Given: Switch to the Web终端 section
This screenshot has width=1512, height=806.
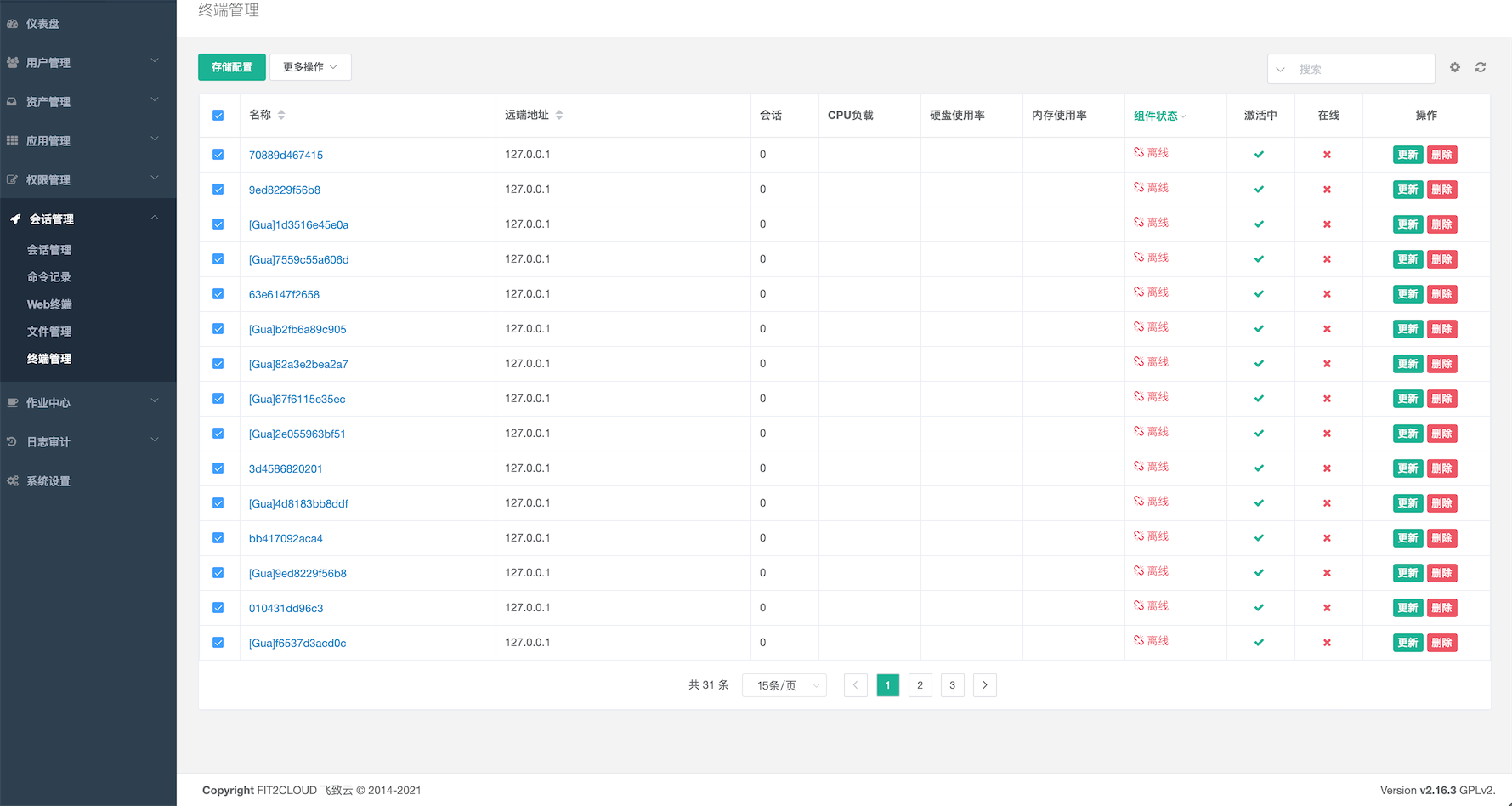Looking at the screenshot, I should click(x=48, y=304).
